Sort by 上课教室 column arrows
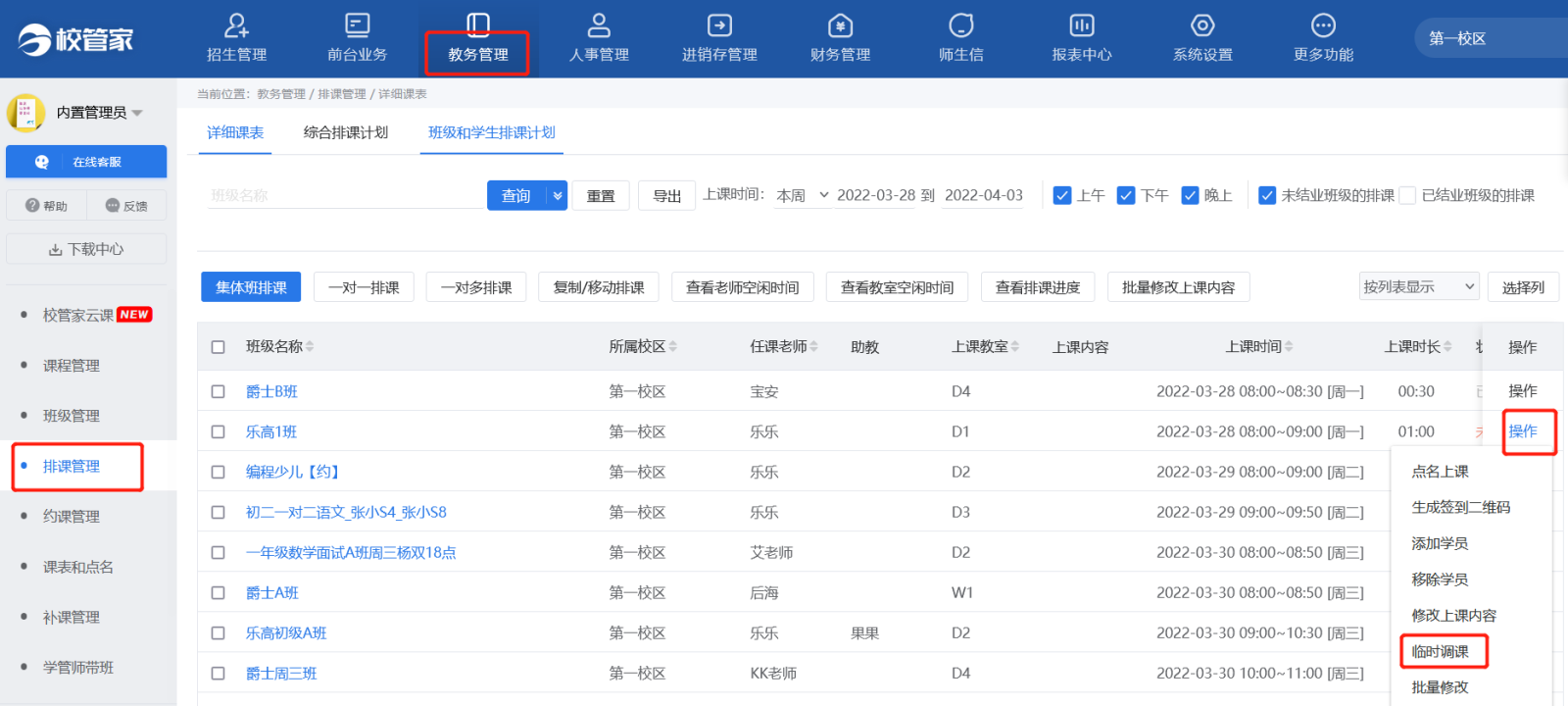Image resolution: width=1568 pixels, height=706 pixels. (x=1014, y=346)
